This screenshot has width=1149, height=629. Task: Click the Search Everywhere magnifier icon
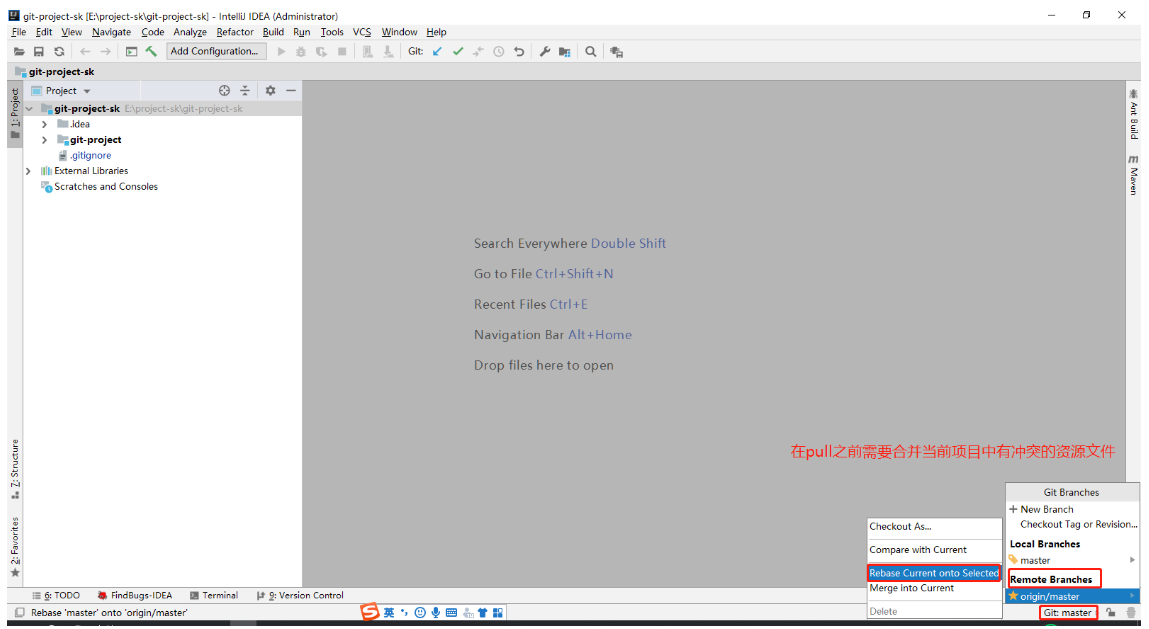pyautogui.click(x=591, y=51)
